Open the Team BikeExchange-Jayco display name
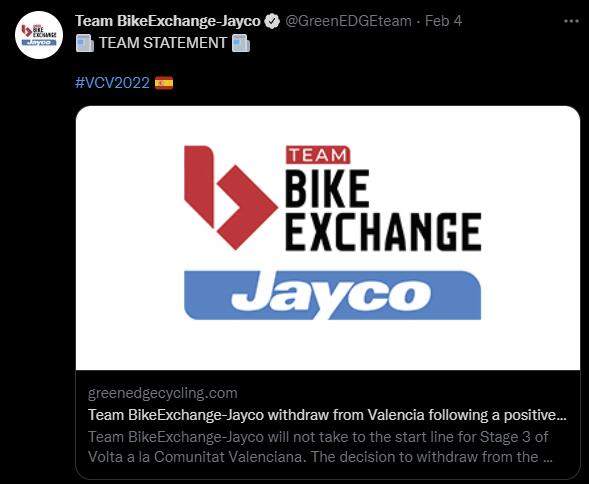Screen dimensions: 589x484 [168, 21]
